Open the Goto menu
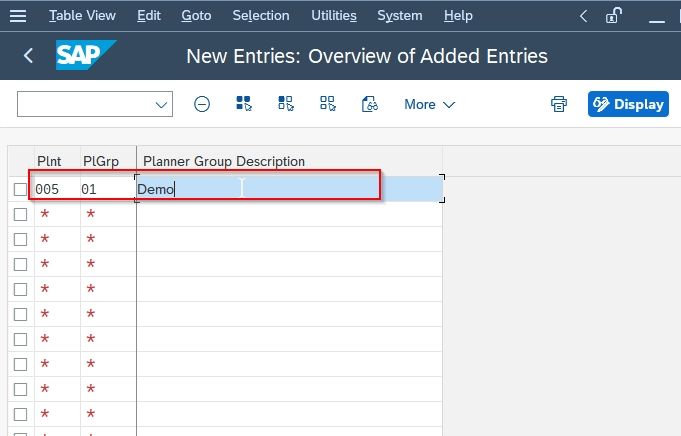The image size is (681, 436). (x=196, y=16)
